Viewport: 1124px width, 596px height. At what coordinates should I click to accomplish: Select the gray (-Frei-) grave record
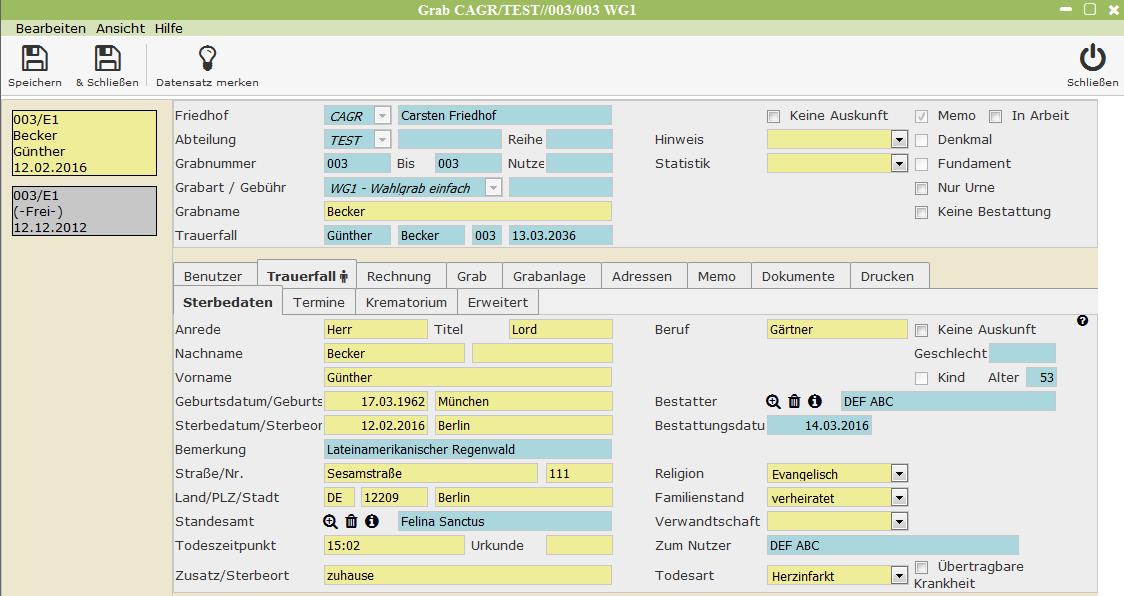click(84, 211)
